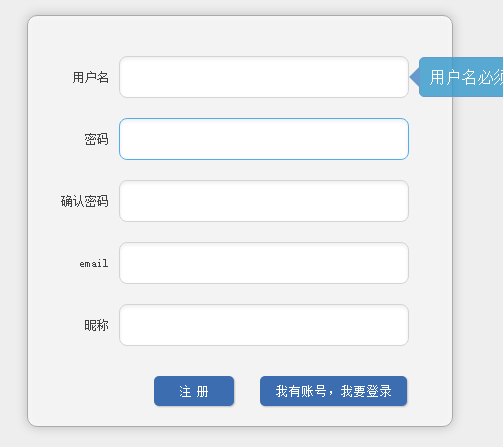Click the 用户名 username input field
The width and height of the screenshot is (503, 447).
tap(264, 77)
